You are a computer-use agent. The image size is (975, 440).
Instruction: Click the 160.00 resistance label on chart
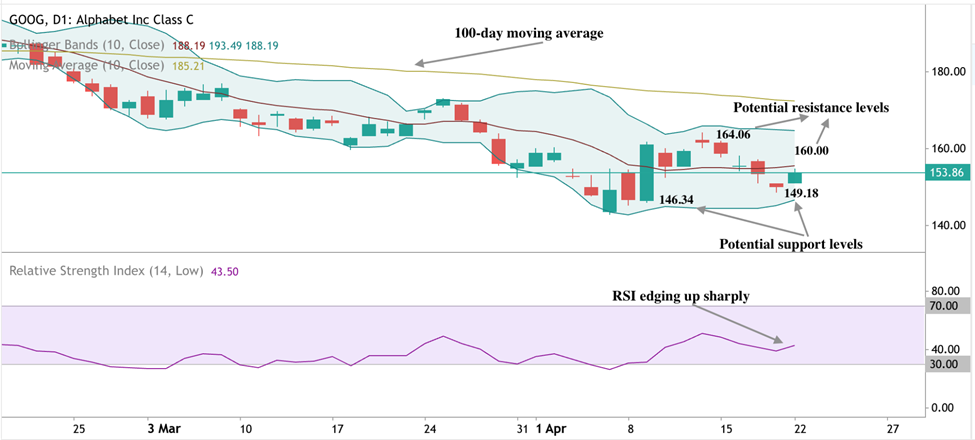(x=812, y=150)
